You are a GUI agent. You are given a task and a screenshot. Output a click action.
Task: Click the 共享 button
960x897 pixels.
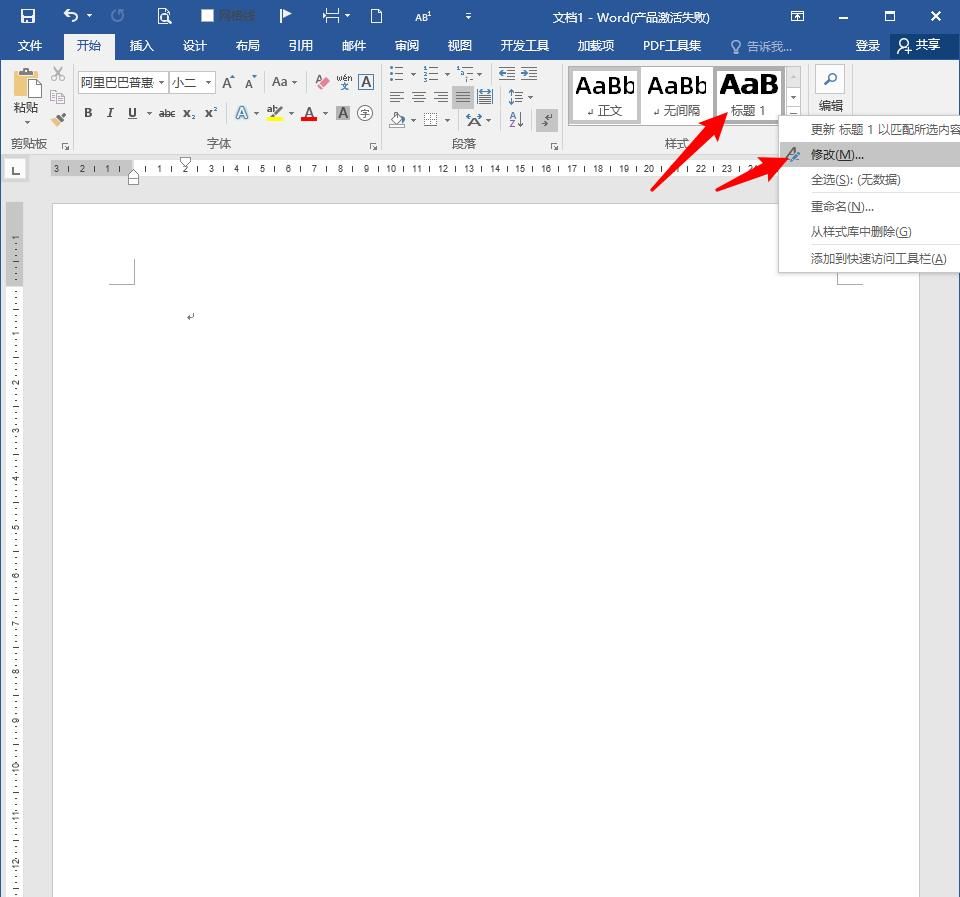click(x=922, y=45)
